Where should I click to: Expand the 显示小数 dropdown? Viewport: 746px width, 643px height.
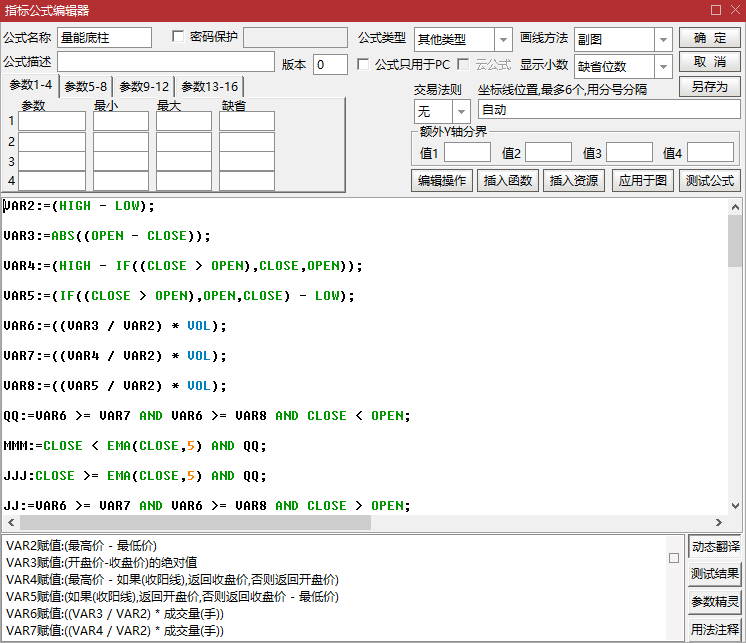coord(663,67)
